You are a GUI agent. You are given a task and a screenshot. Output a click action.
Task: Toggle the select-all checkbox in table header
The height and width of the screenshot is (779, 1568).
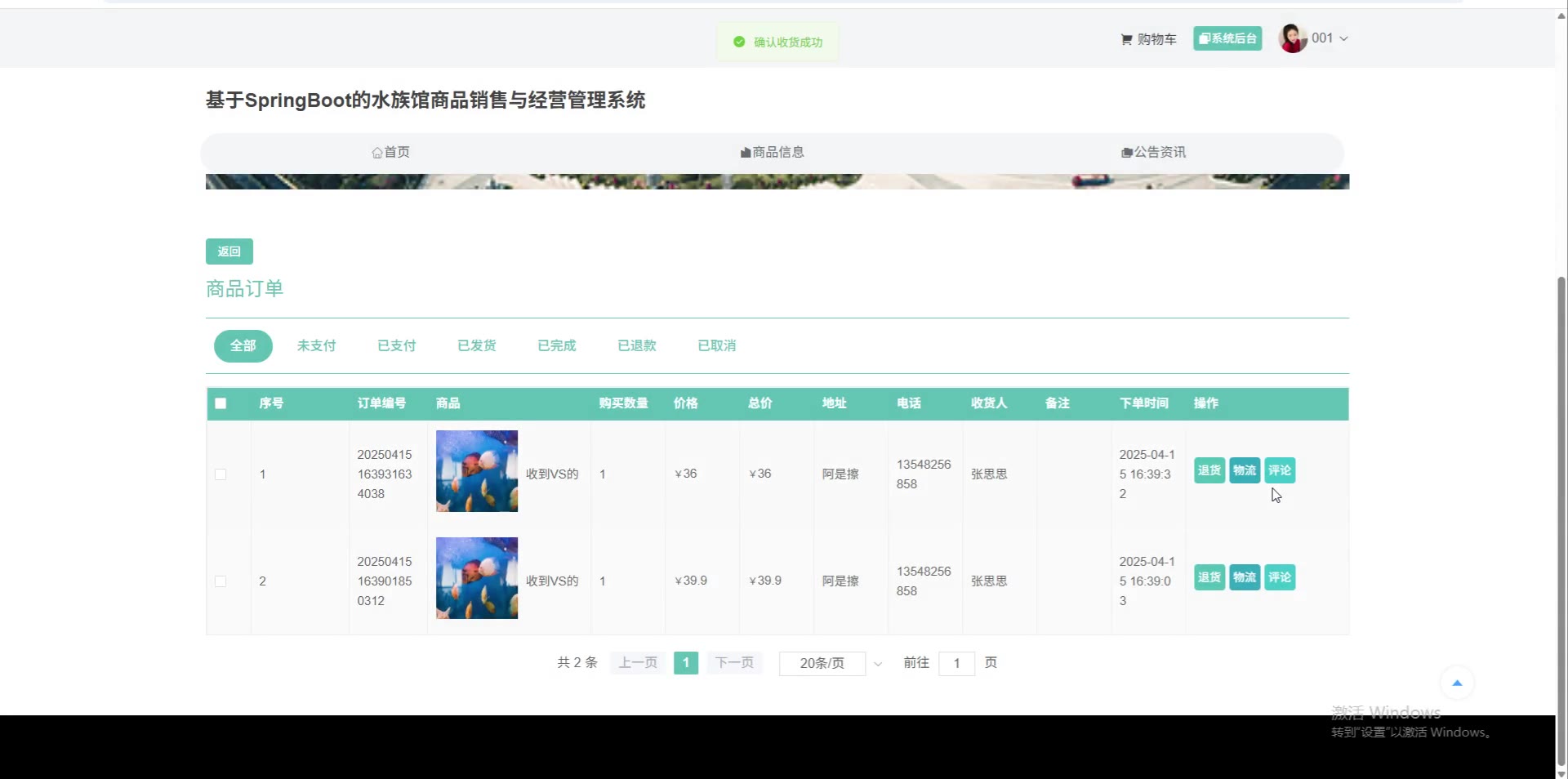click(220, 403)
